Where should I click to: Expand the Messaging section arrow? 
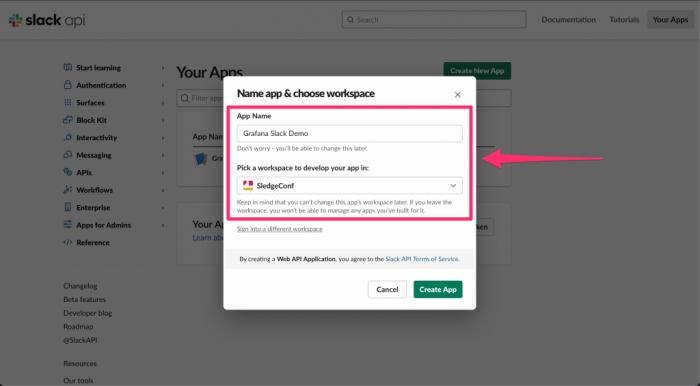click(163, 155)
